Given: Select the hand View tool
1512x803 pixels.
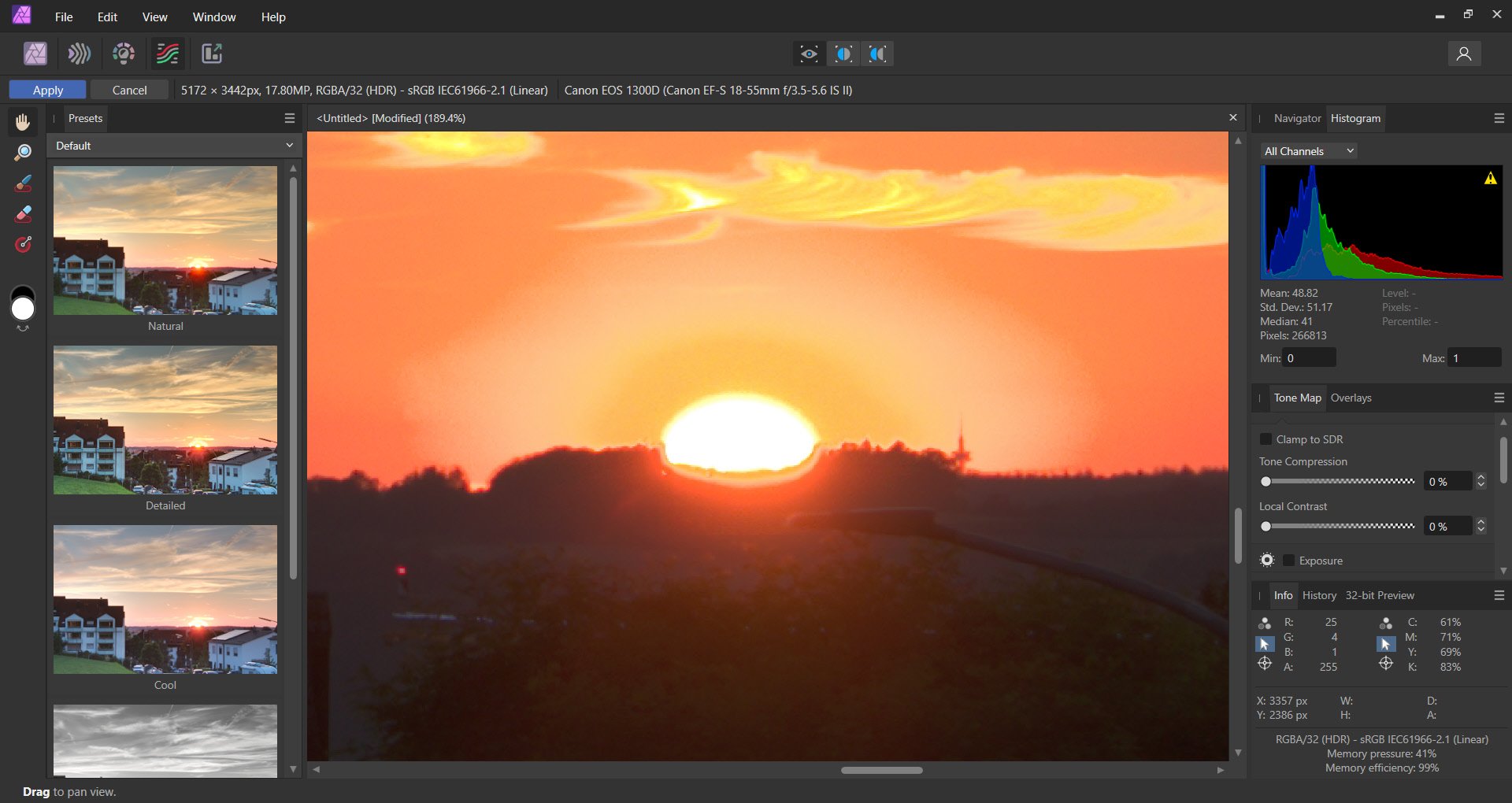Looking at the screenshot, I should tap(23, 122).
